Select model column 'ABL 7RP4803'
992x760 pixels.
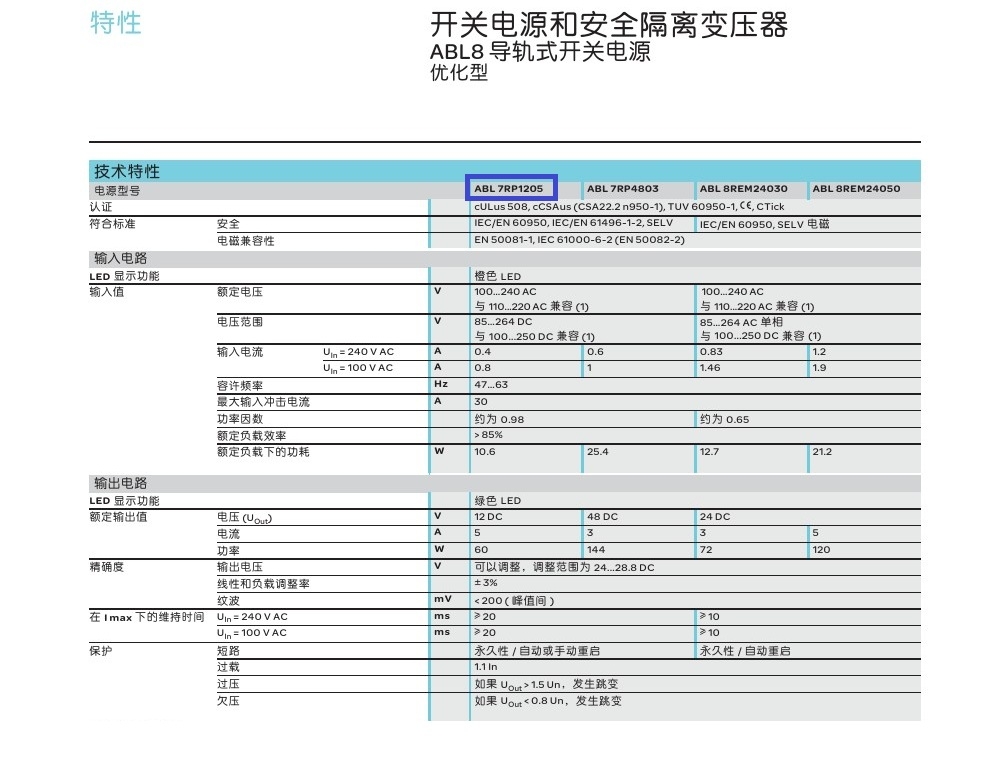pos(623,189)
